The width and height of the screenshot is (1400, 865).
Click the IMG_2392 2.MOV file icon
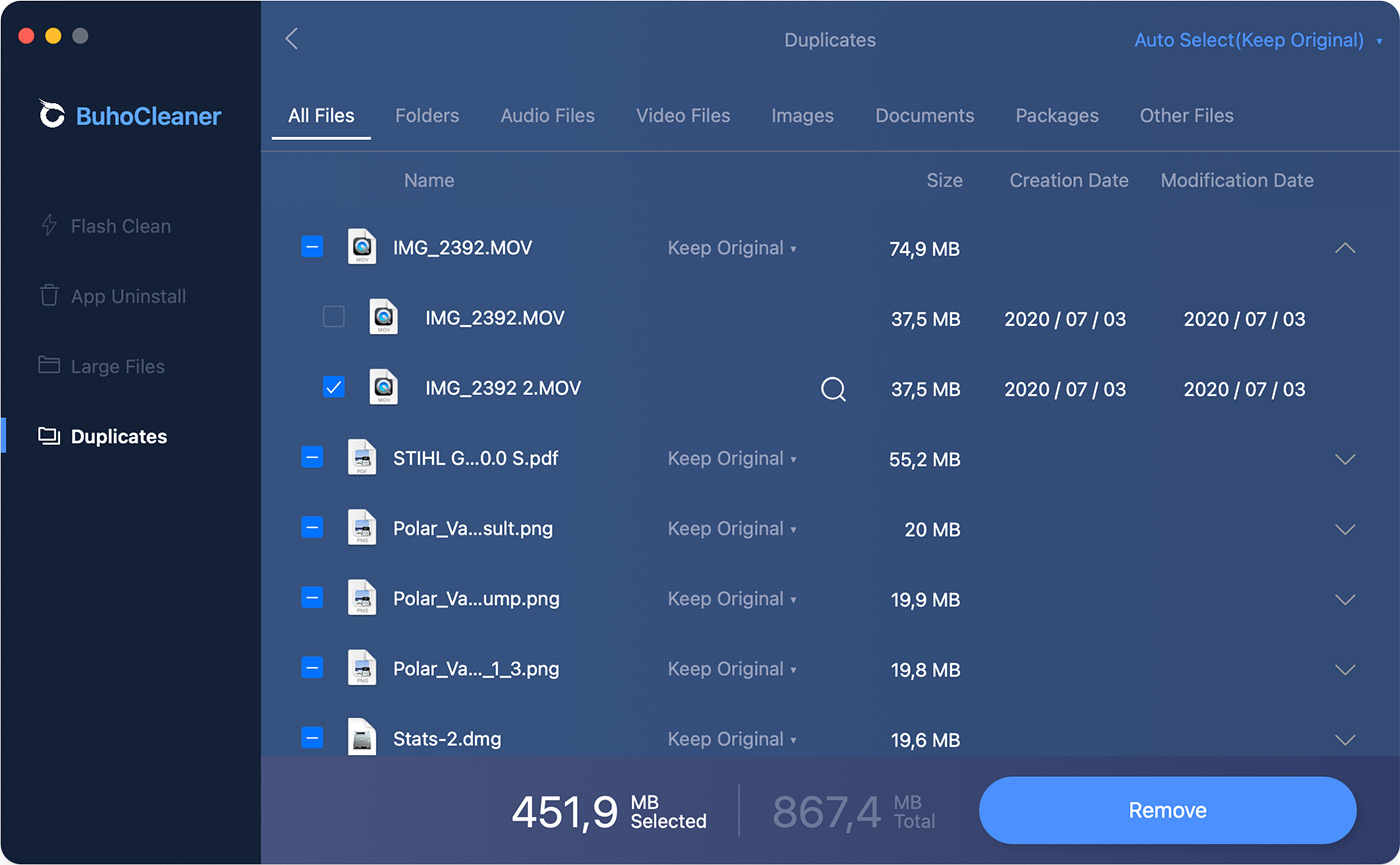tap(383, 387)
